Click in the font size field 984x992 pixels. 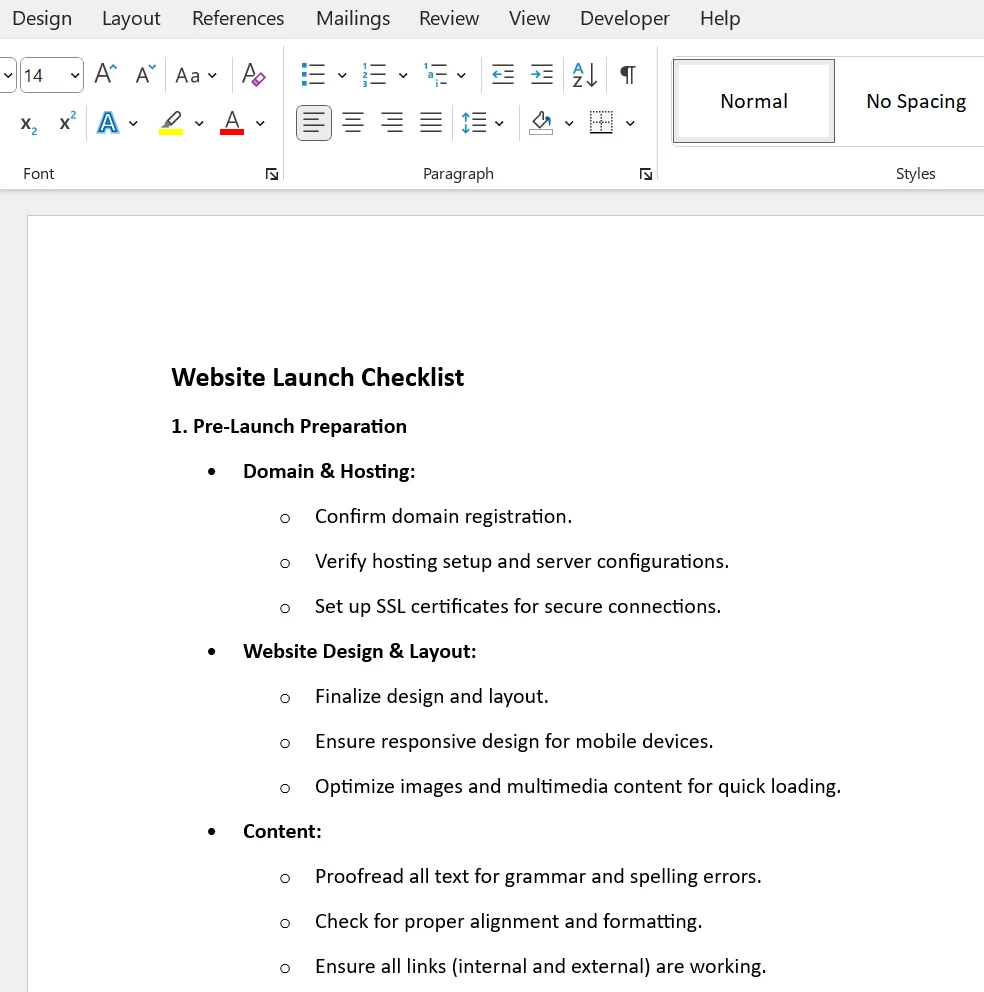pos(43,75)
